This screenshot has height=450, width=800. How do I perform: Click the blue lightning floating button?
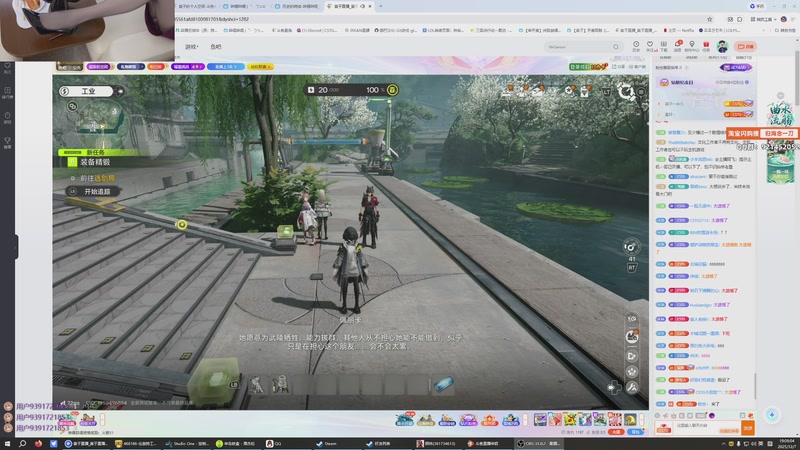[771, 414]
